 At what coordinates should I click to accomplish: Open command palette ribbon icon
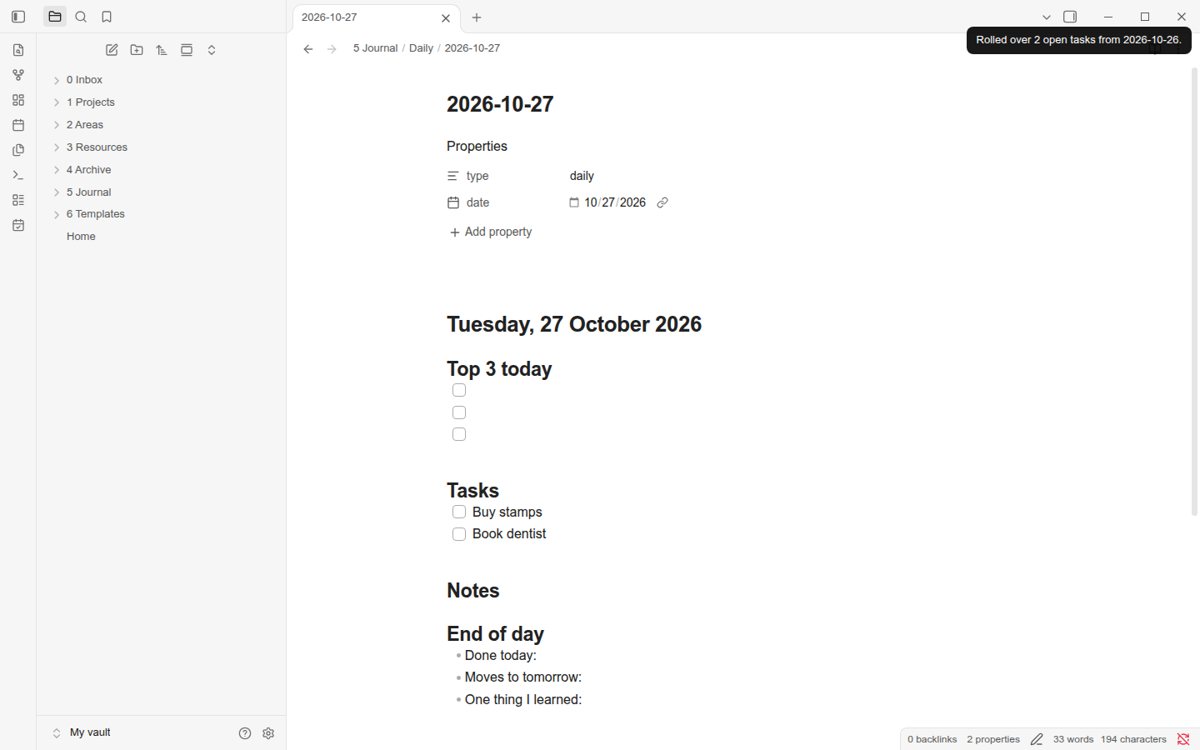(18, 175)
